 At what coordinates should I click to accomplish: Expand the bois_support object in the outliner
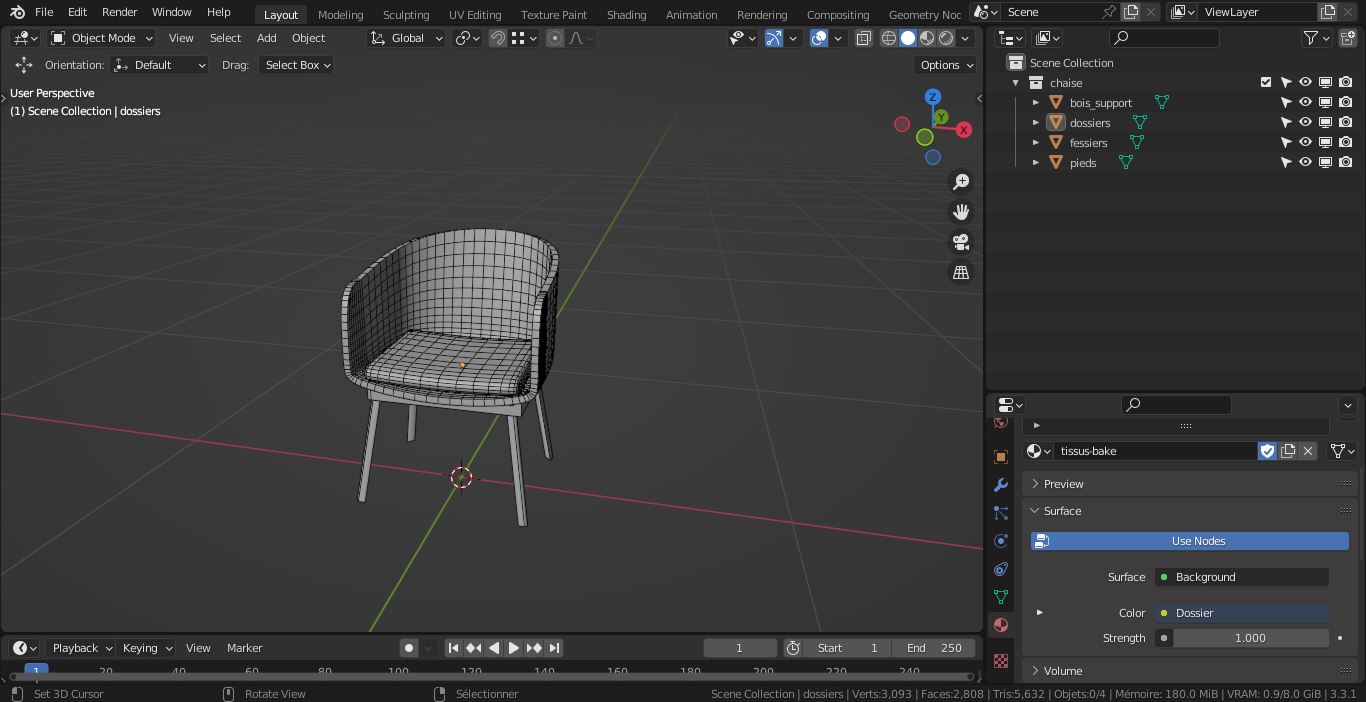(x=1036, y=102)
